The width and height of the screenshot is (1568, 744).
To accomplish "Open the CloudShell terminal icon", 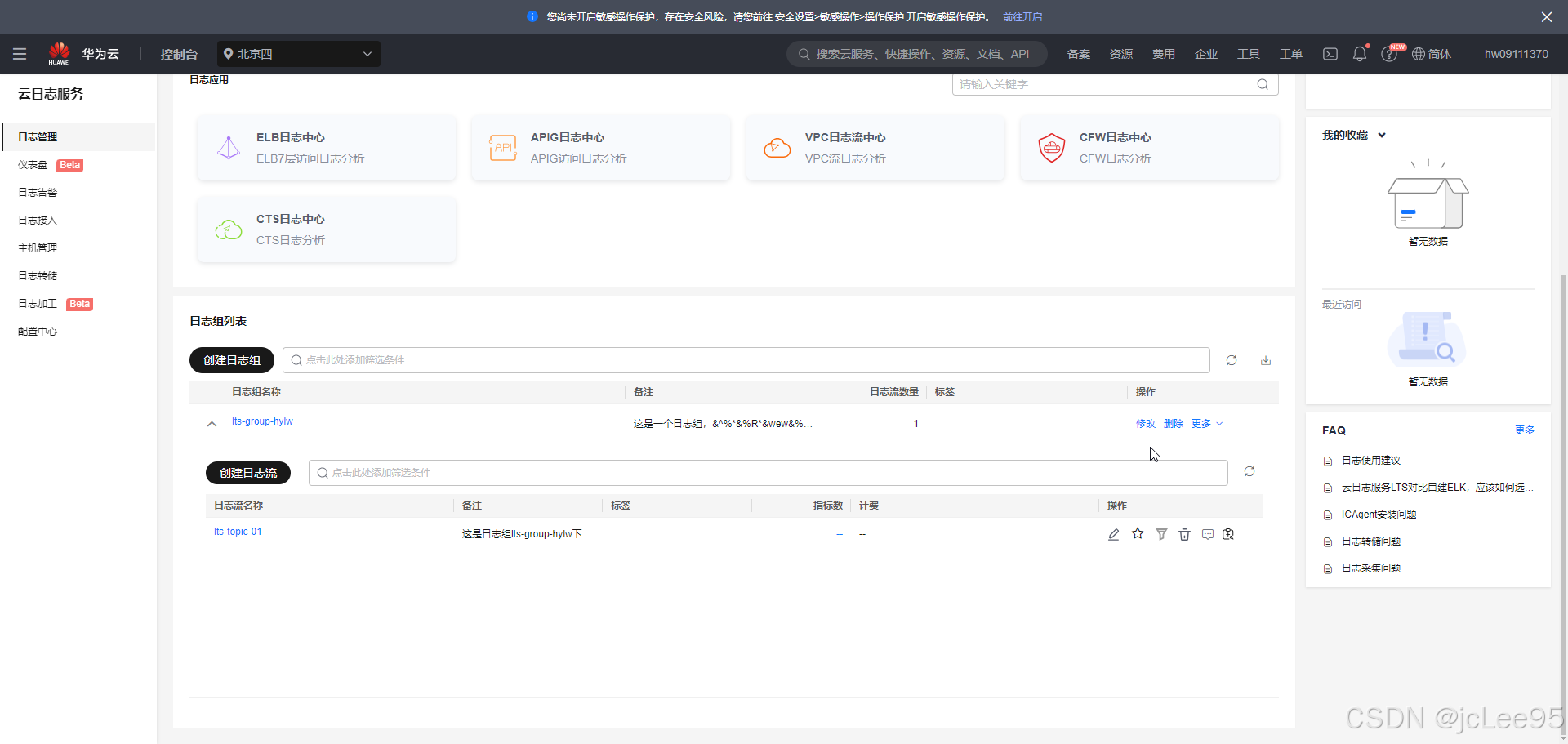I will pos(1330,54).
